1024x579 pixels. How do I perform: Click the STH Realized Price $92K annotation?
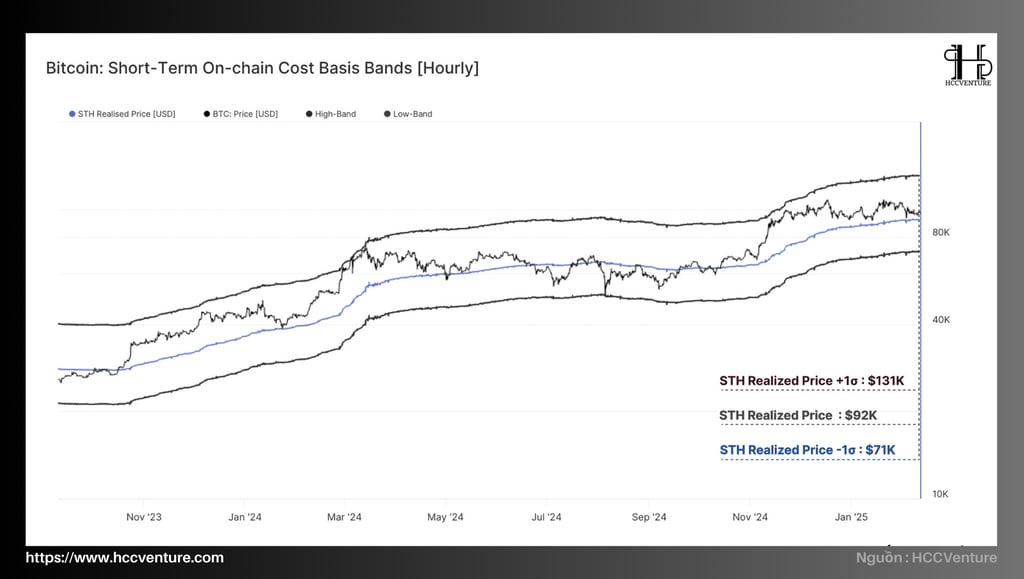point(798,415)
